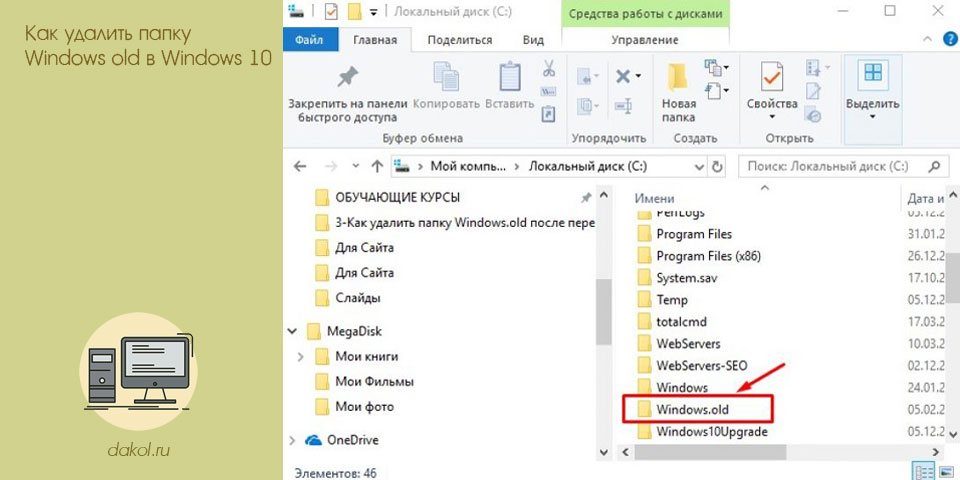Viewport: 960px width, 480px height.
Task: Collapse the ribbon with the chevron
Action: (x=928, y=40)
